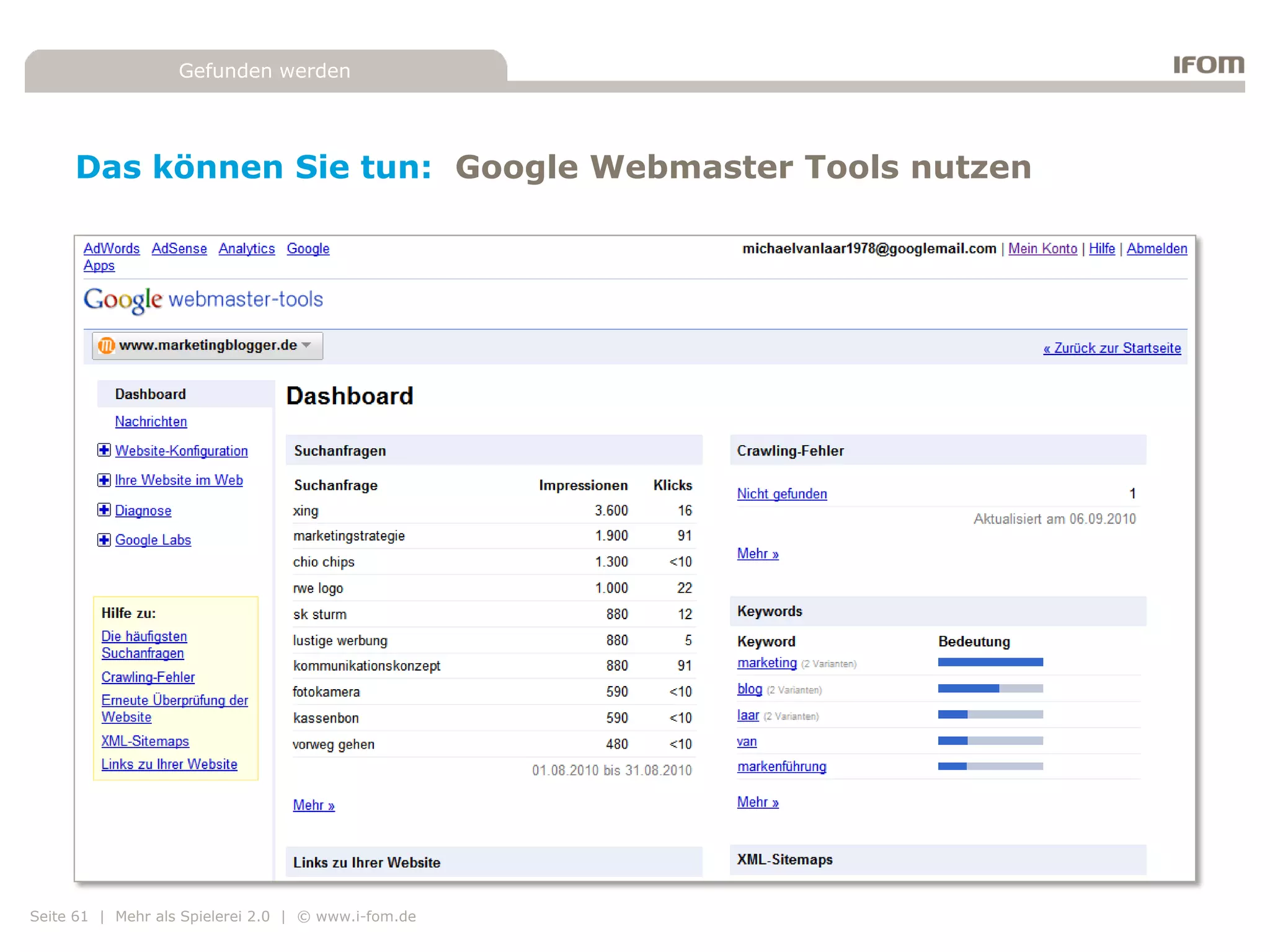Open the blog keyword link

pos(750,689)
